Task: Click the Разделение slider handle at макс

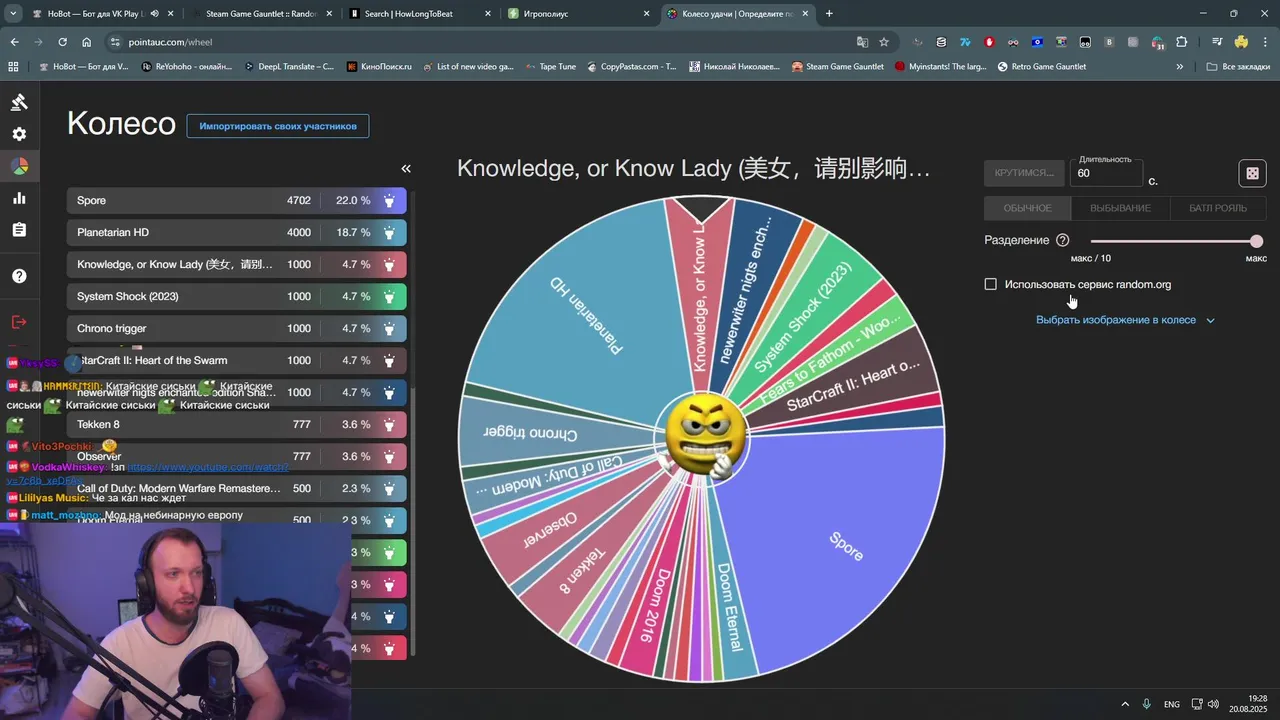Action: (x=1256, y=241)
